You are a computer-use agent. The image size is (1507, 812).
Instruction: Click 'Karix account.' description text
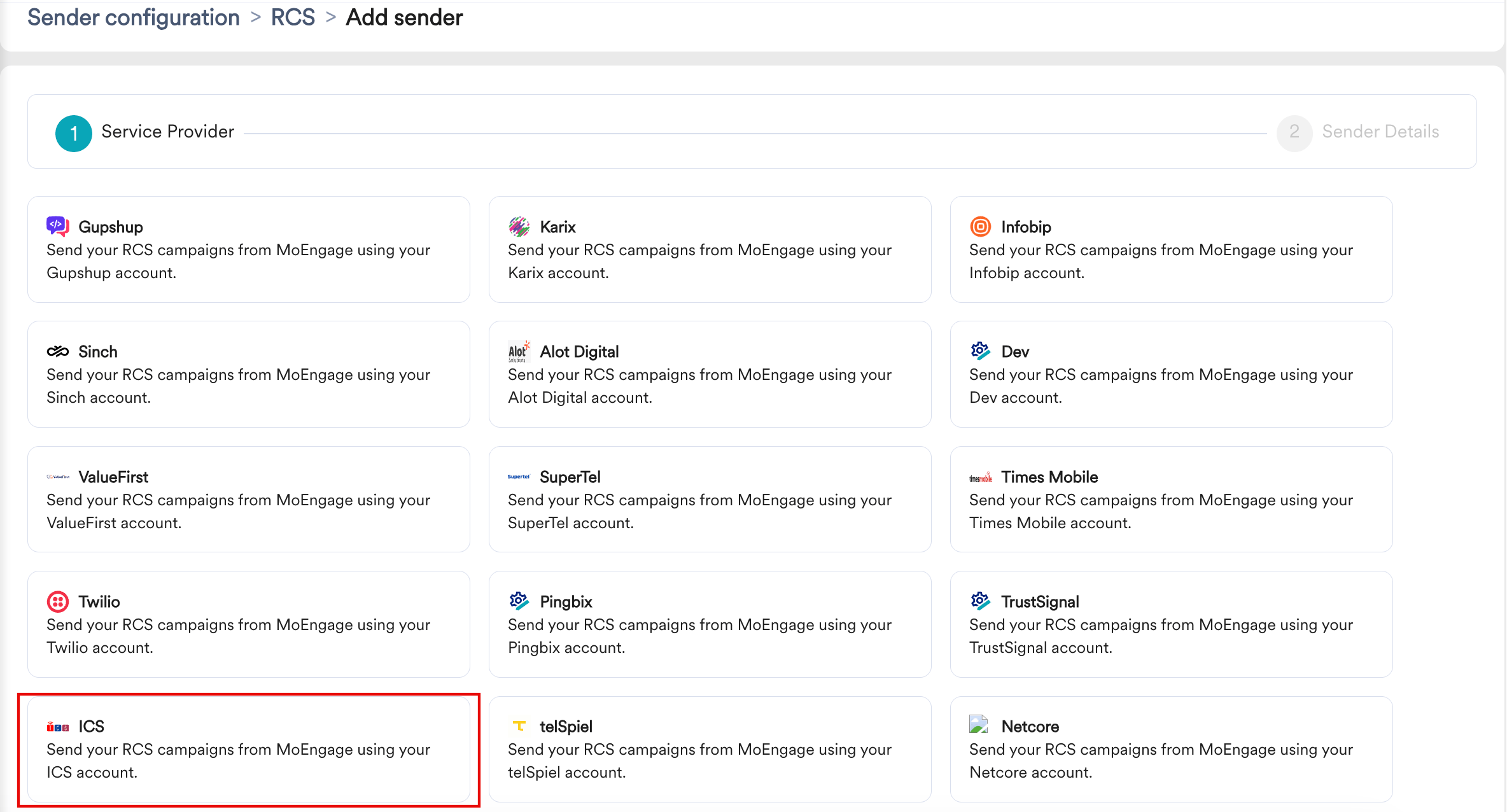point(558,272)
